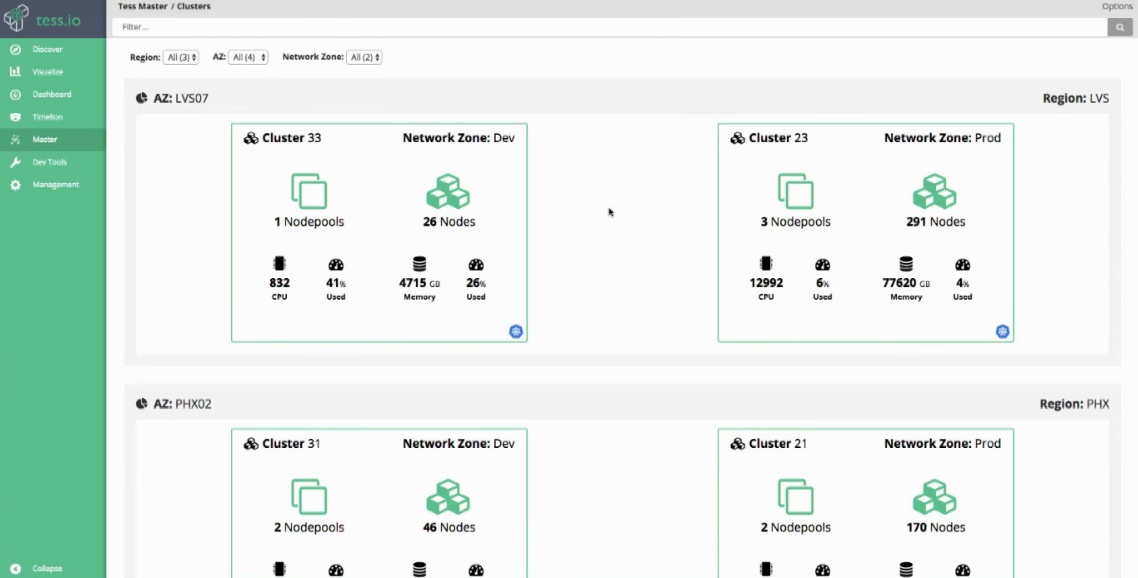The height and width of the screenshot is (578, 1138).
Task: Select Master in the navigation menu
Action: pos(41,139)
